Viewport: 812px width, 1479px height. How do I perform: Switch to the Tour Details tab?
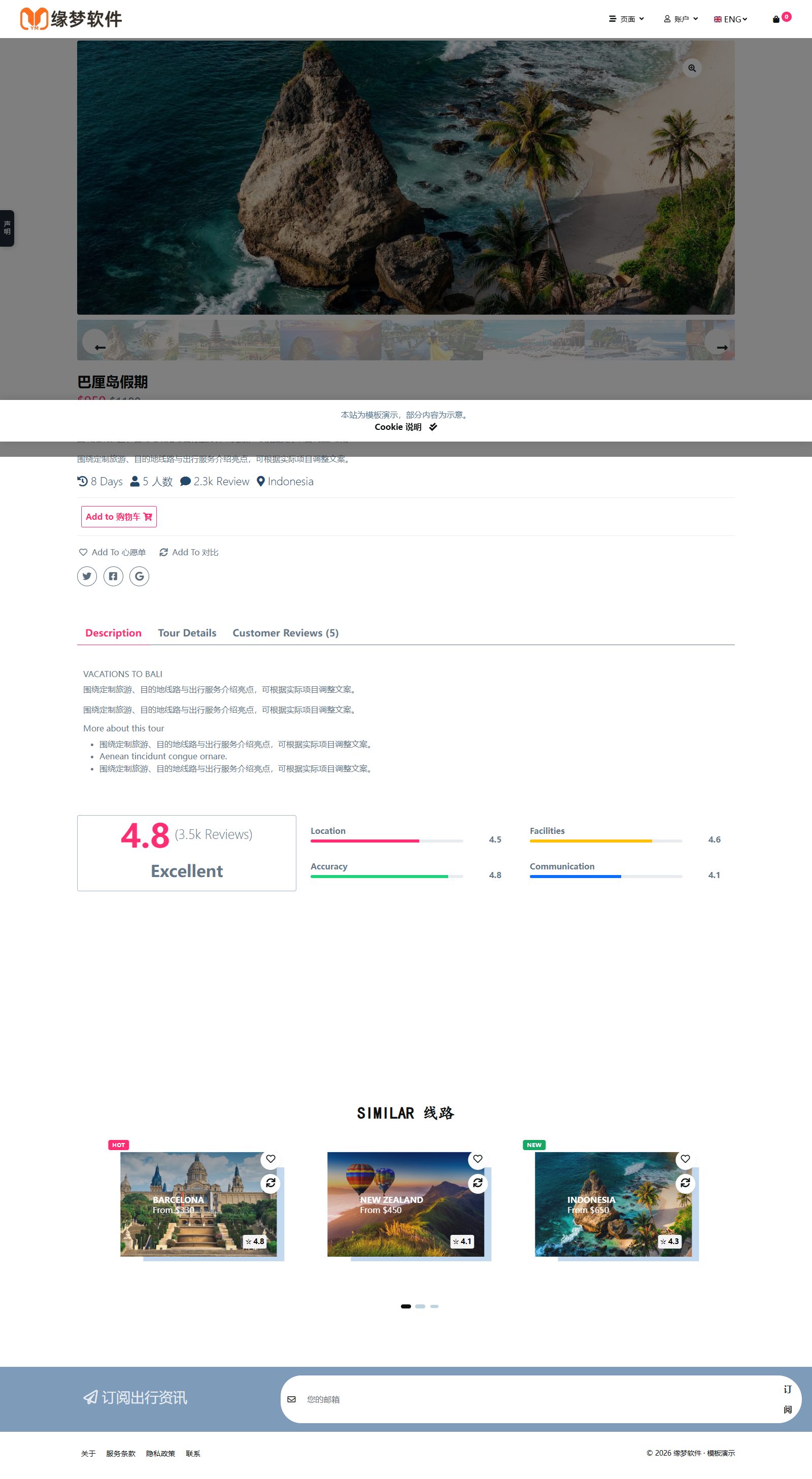(187, 633)
